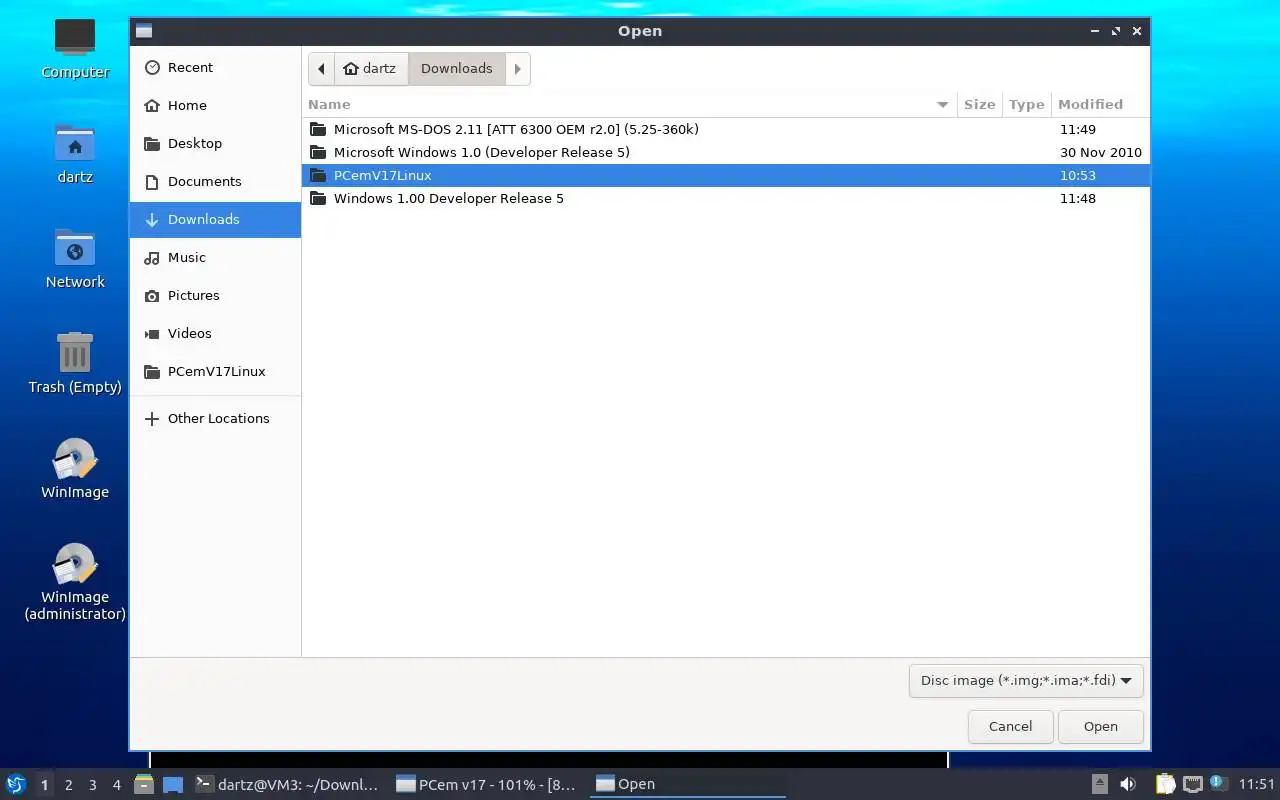This screenshot has height=800, width=1280.
Task: Click Downloads path bar button
Action: point(456,68)
